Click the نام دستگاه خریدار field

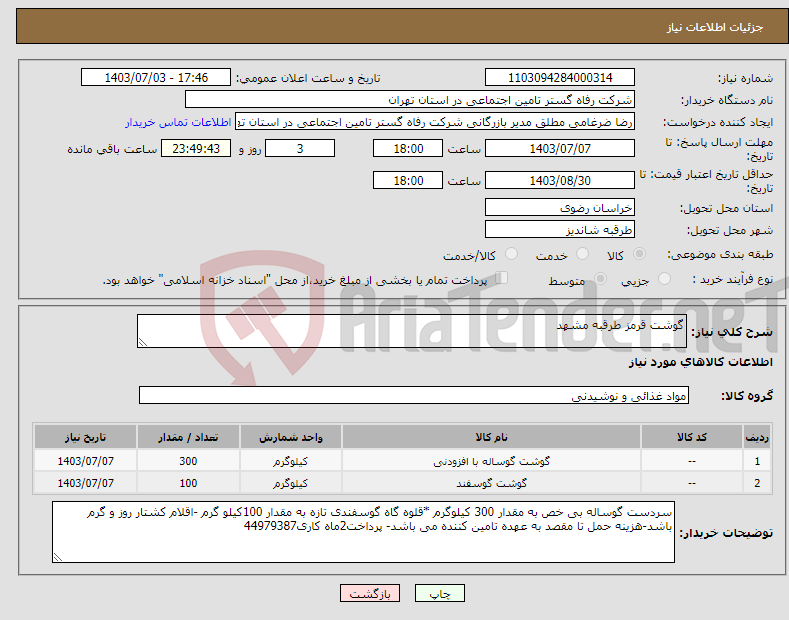410,100
